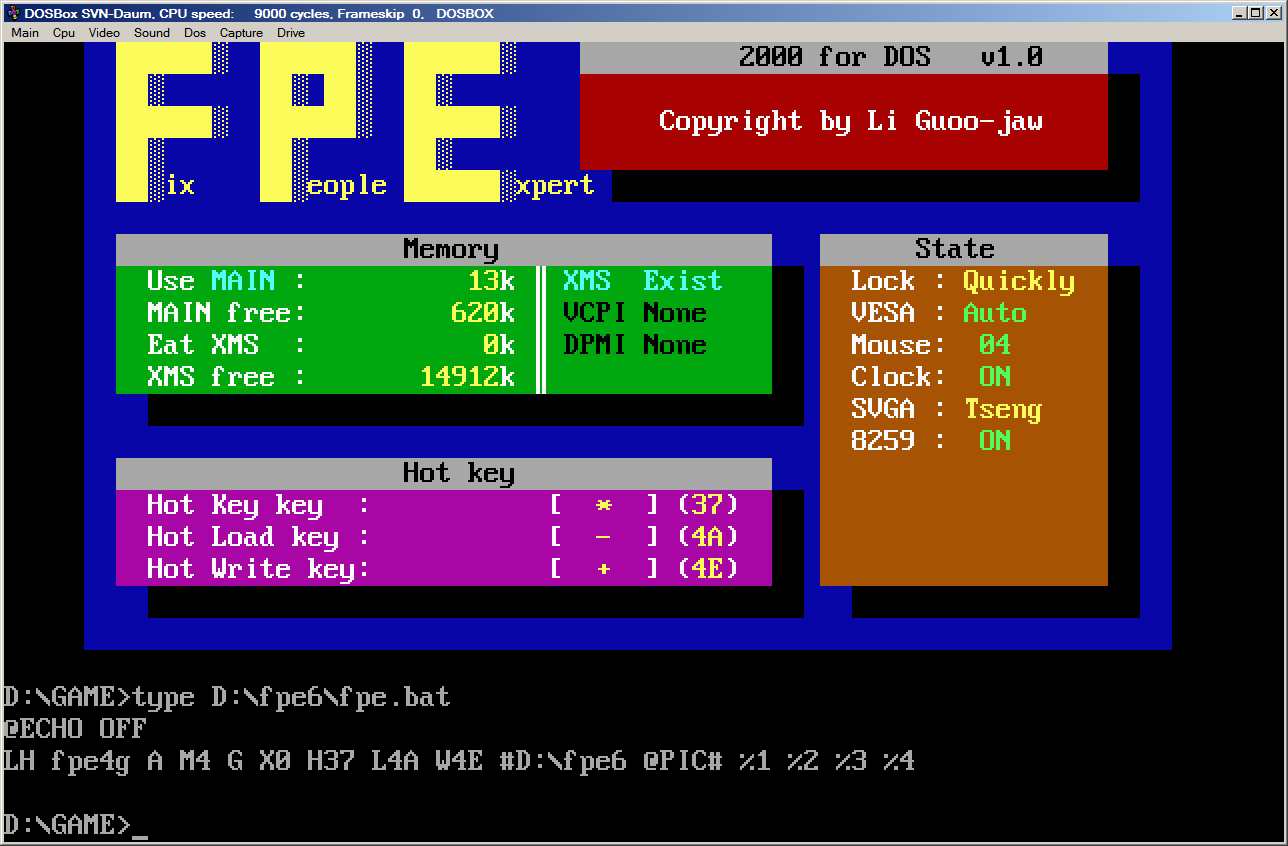Click the 'LH fpe4g' command line

pos(459,761)
